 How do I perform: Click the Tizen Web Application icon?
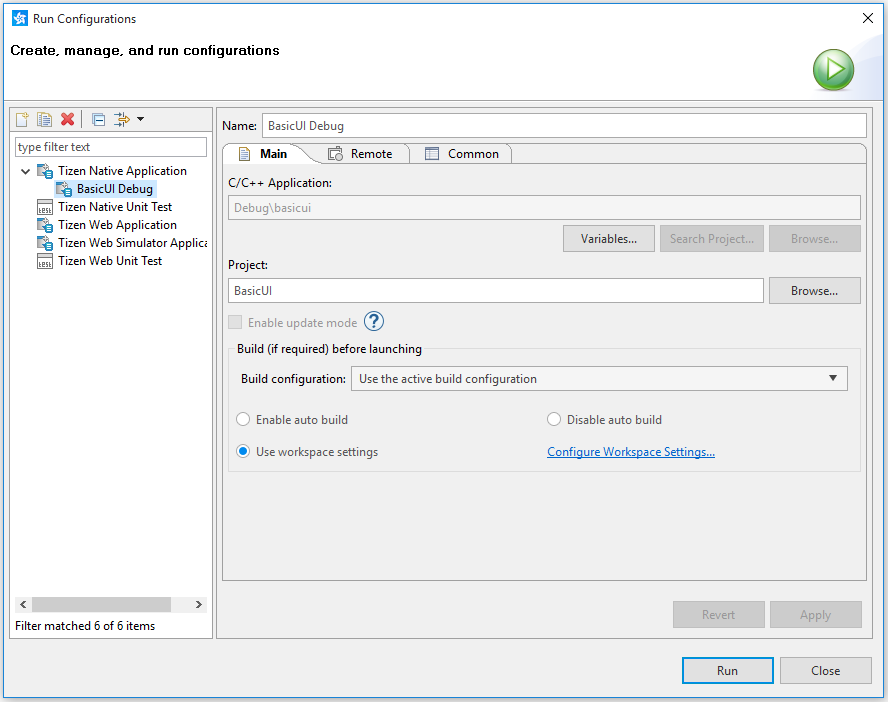click(x=44, y=225)
